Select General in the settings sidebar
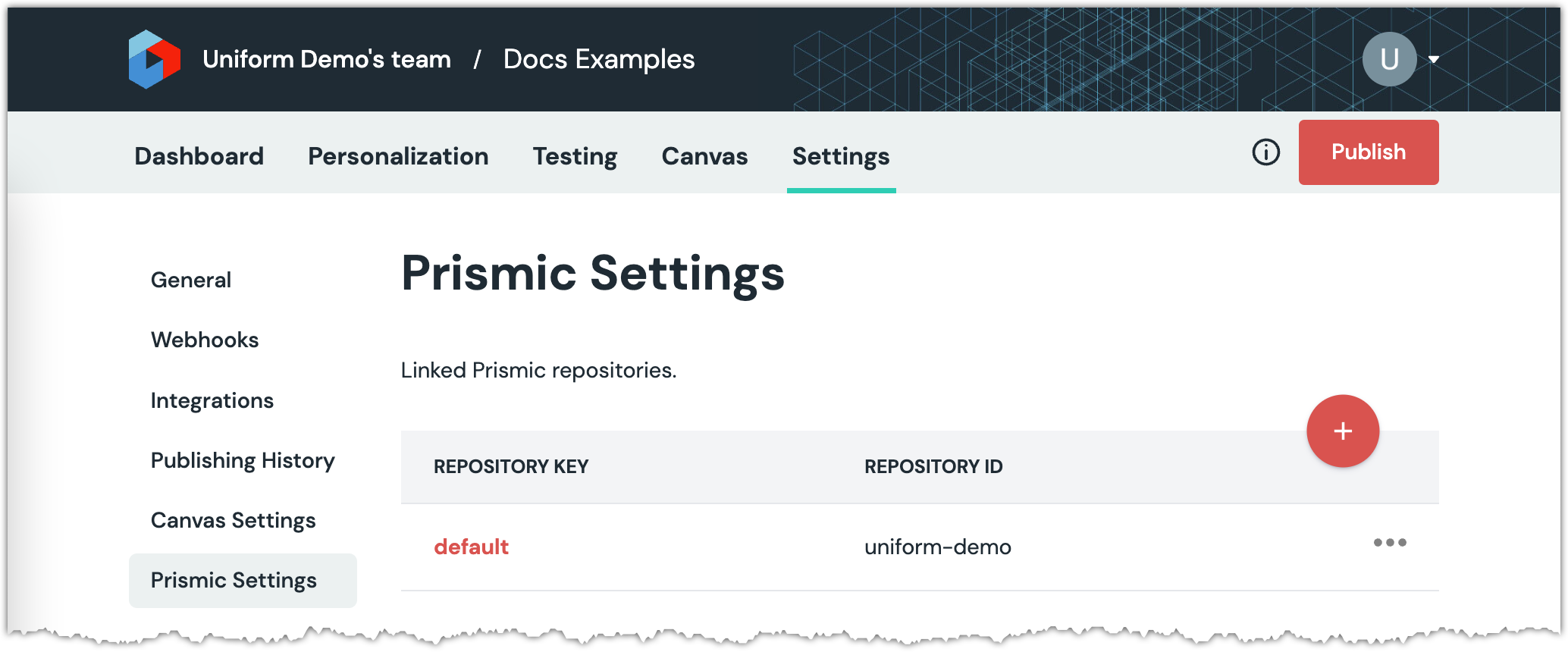The height and width of the screenshot is (652, 1568). [x=191, y=280]
